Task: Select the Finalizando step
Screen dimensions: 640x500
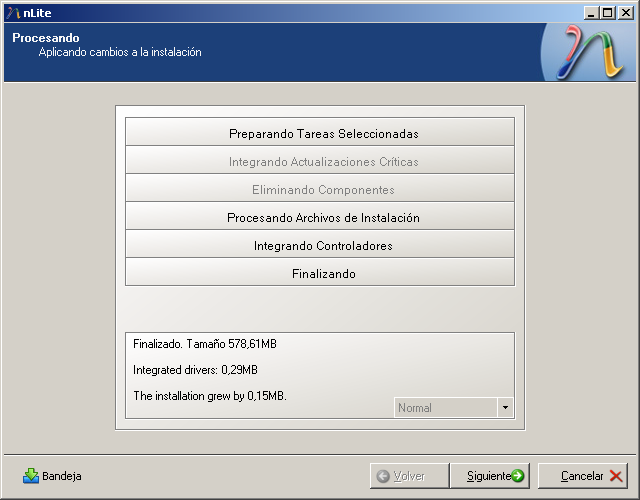Action: point(320,272)
